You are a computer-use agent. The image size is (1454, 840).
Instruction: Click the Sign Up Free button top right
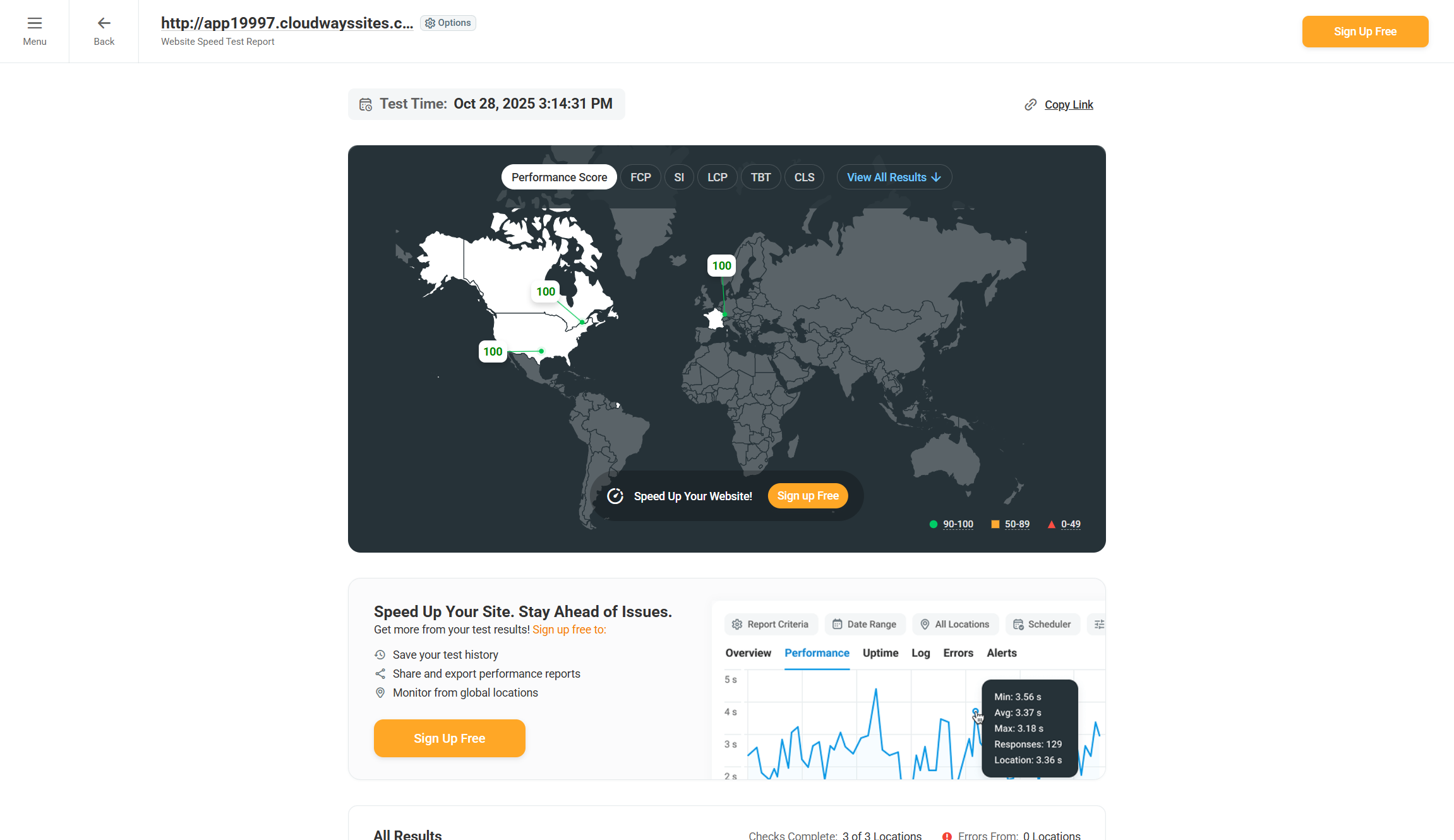tap(1365, 31)
